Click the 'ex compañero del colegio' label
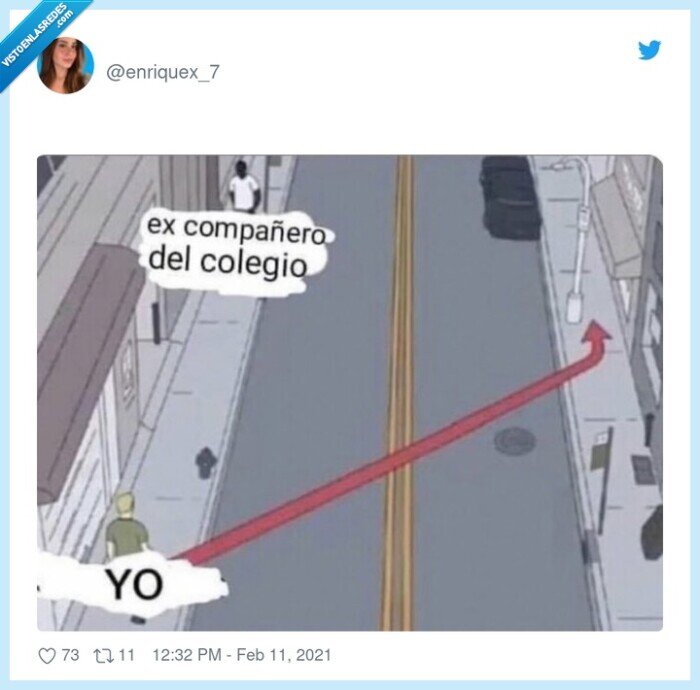Screen dimensions: 700x690 pyautogui.click(x=236, y=248)
